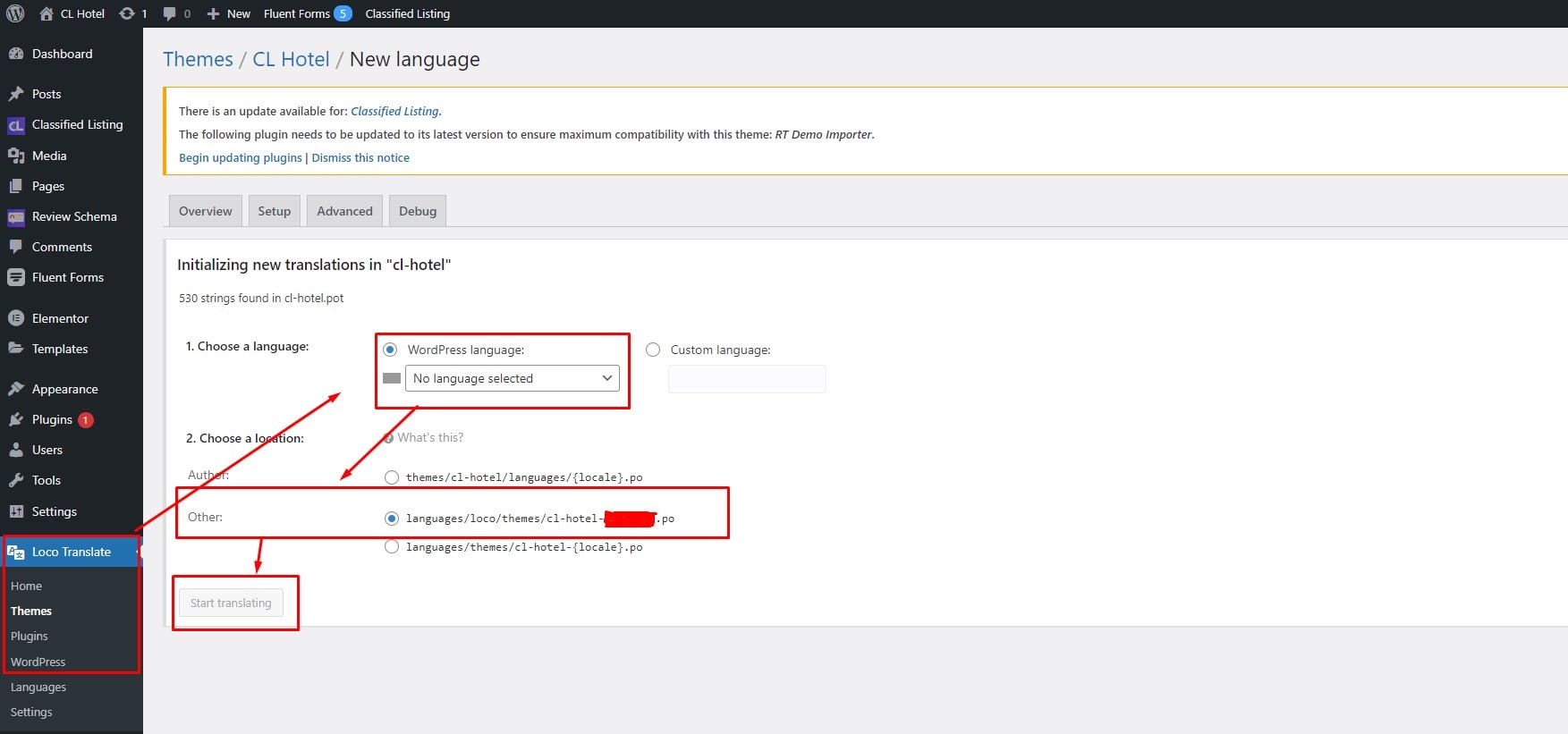Viewport: 1568px width, 734px height.
Task: Click the Plugins plug icon
Action: click(x=16, y=419)
